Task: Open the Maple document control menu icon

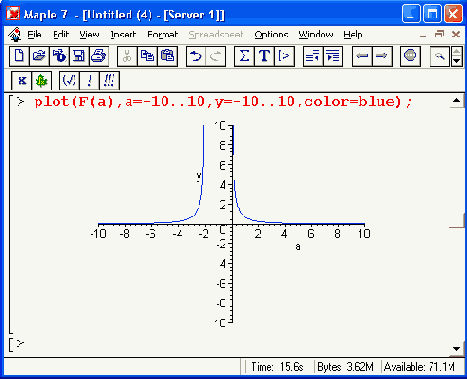Action: point(15,34)
